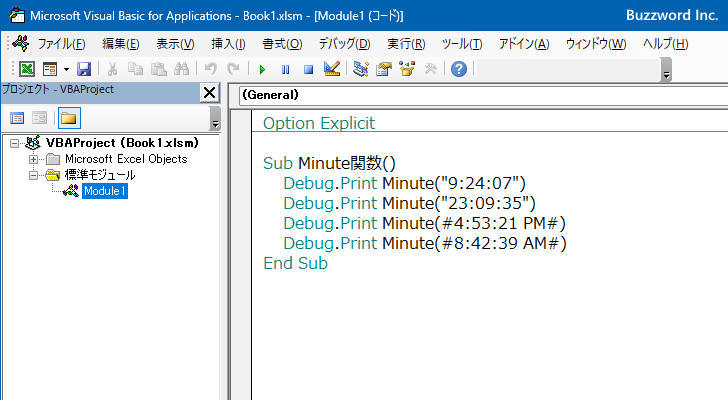
Task: Select the 標準モジュール tree item
Action: [x=100, y=175]
